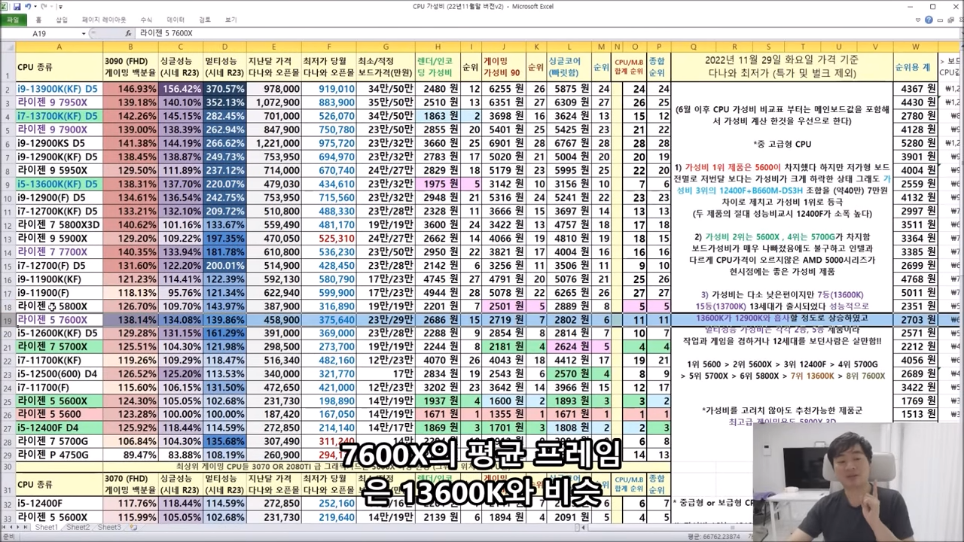The width and height of the screenshot is (964, 542).
Task: Click cell i5-13600K(KF) D5
Action: click(x=59, y=184)
